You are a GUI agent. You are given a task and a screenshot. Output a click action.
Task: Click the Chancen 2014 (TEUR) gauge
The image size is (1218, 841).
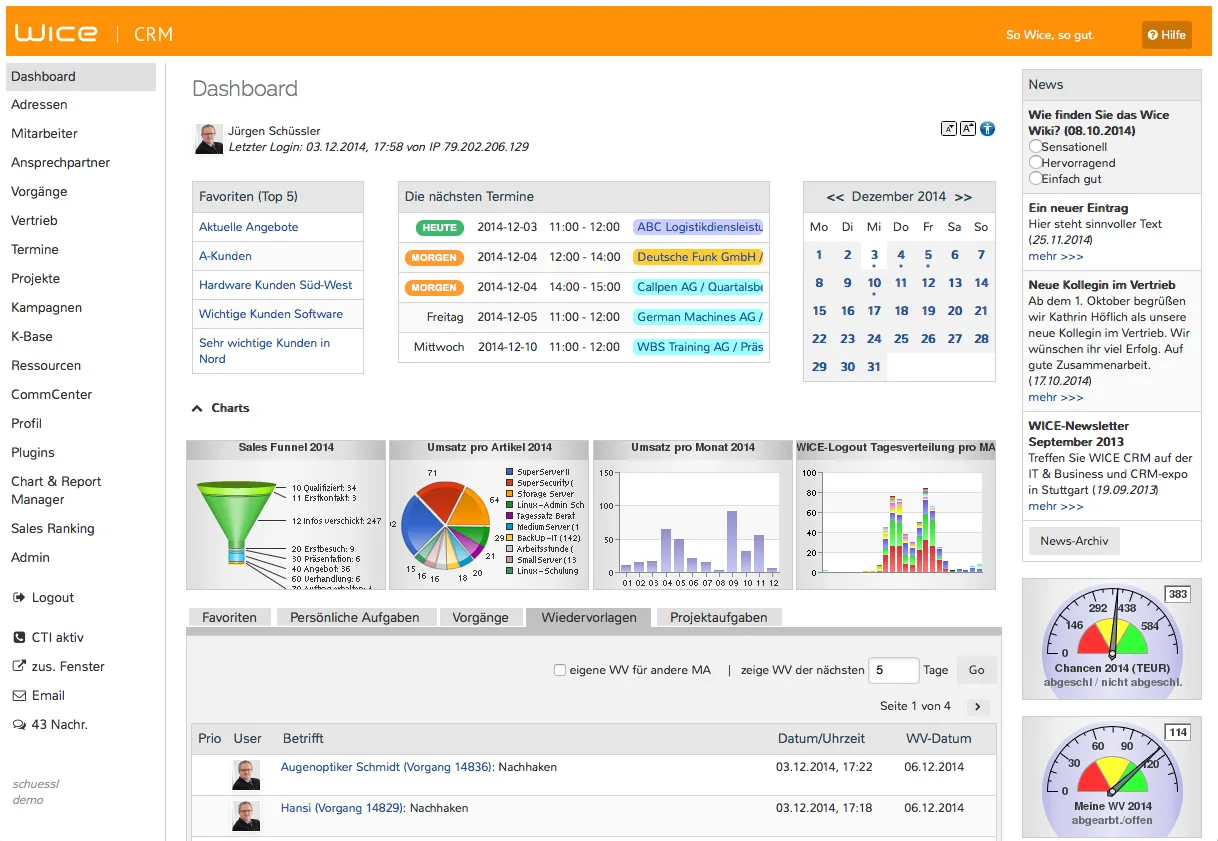[1112, 639]
